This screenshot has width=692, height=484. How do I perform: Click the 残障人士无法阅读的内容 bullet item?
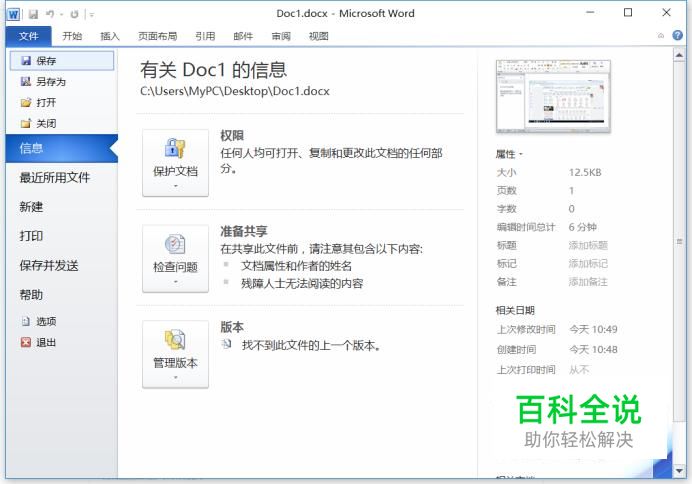click(x=302, y=283)
